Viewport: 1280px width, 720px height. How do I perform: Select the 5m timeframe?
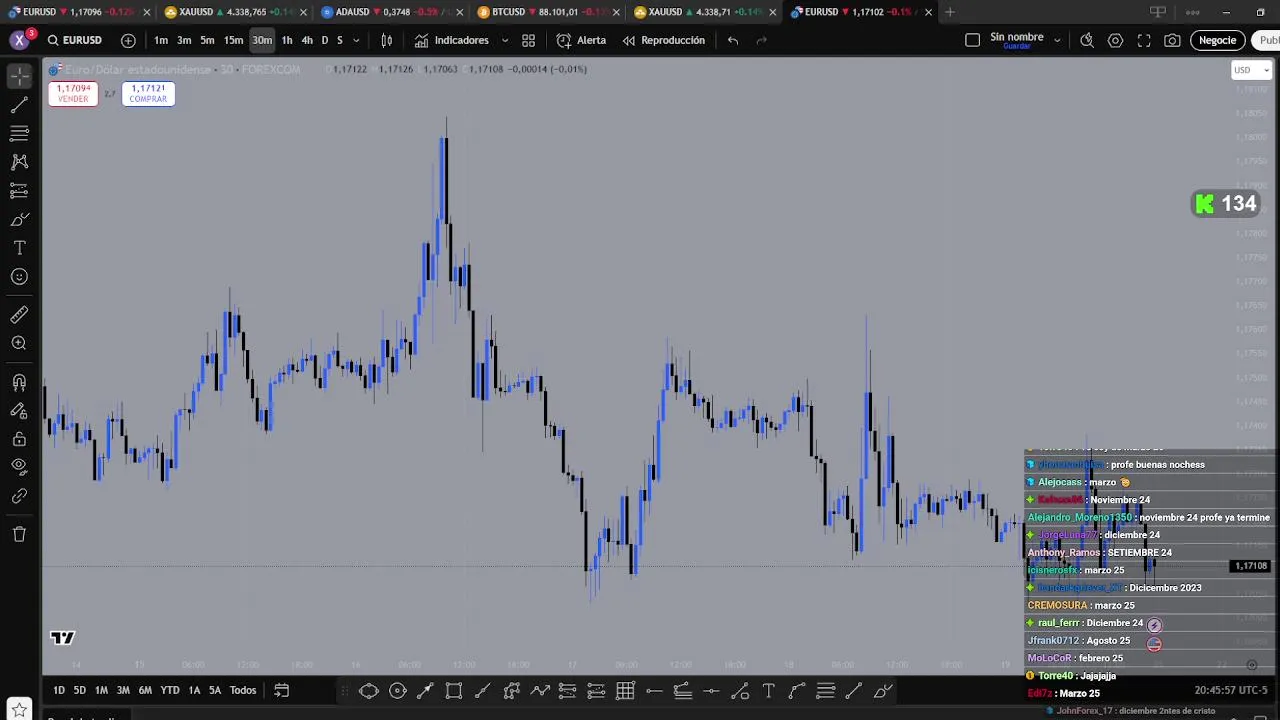tap(207, 40)
